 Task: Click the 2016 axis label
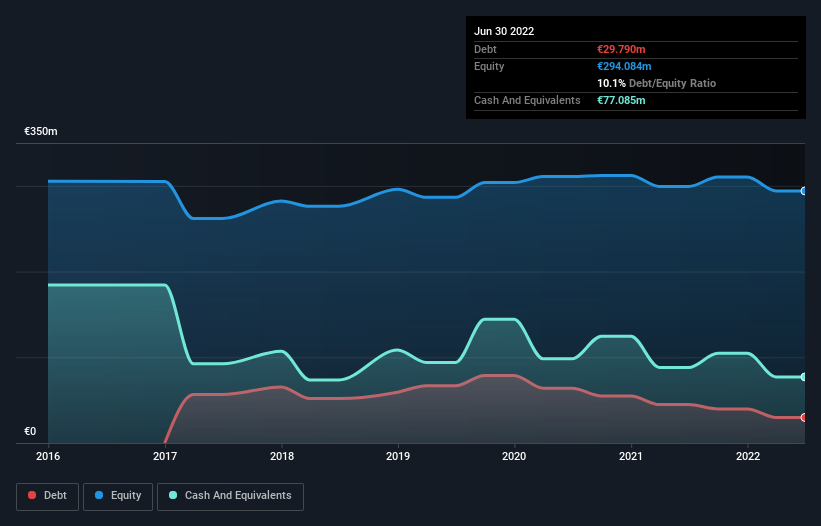(x=48, y=456)
